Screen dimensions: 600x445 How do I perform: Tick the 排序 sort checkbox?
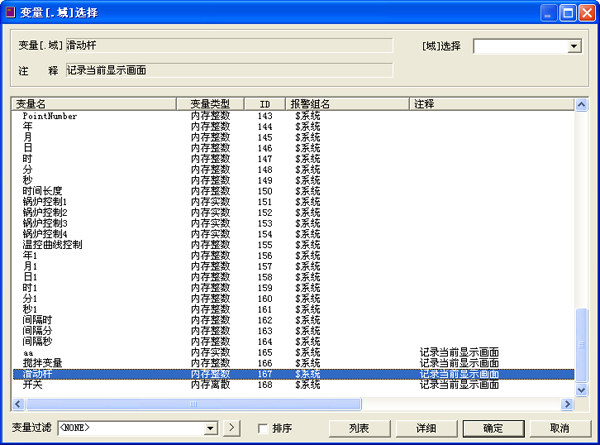click(262, 428)
